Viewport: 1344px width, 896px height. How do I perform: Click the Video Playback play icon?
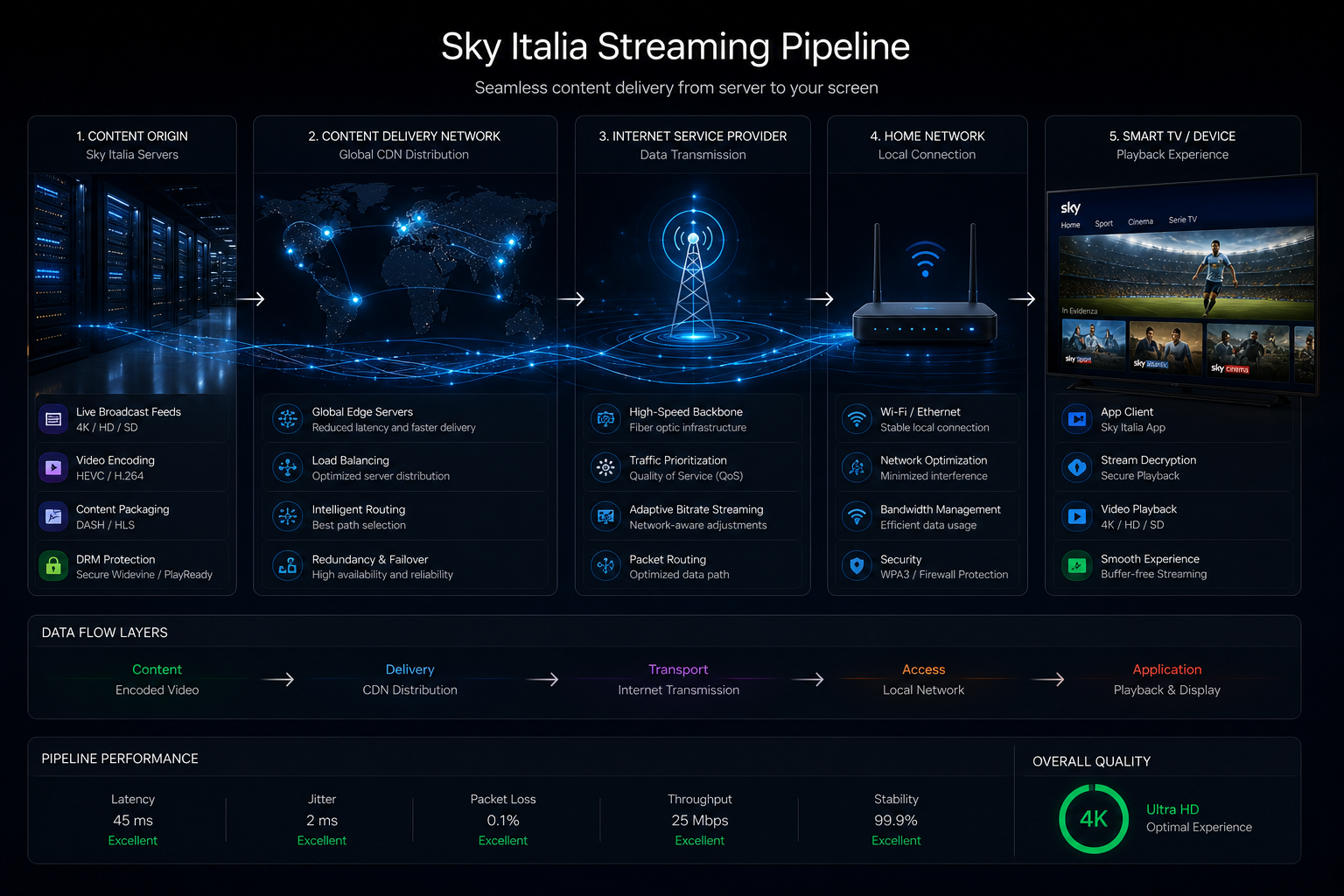point(1077,516)
